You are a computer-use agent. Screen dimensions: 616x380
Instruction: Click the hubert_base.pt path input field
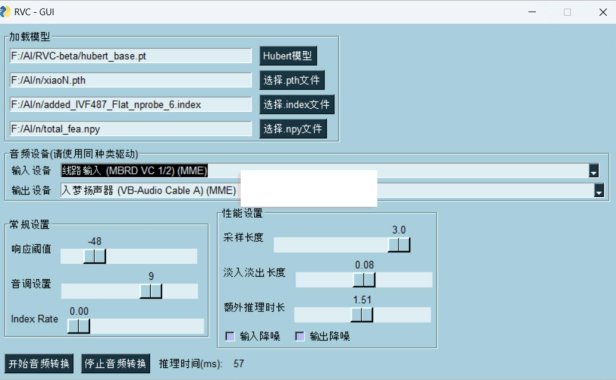(131, 56)
